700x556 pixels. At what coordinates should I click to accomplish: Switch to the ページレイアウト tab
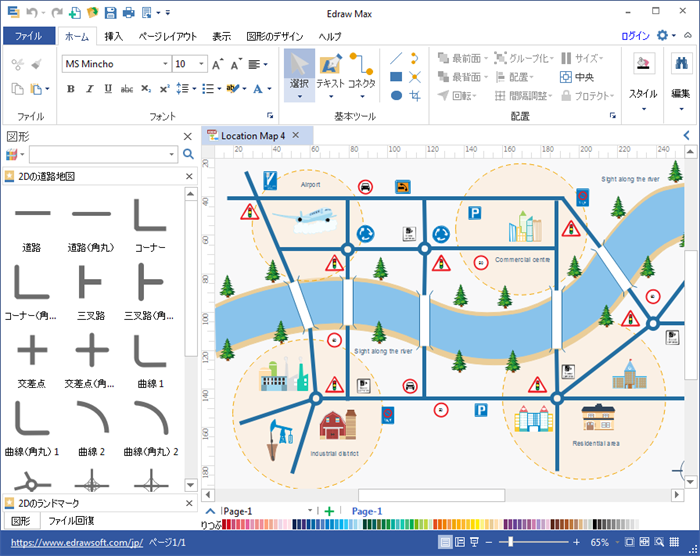pyautogui.click(x=167, y=37)
